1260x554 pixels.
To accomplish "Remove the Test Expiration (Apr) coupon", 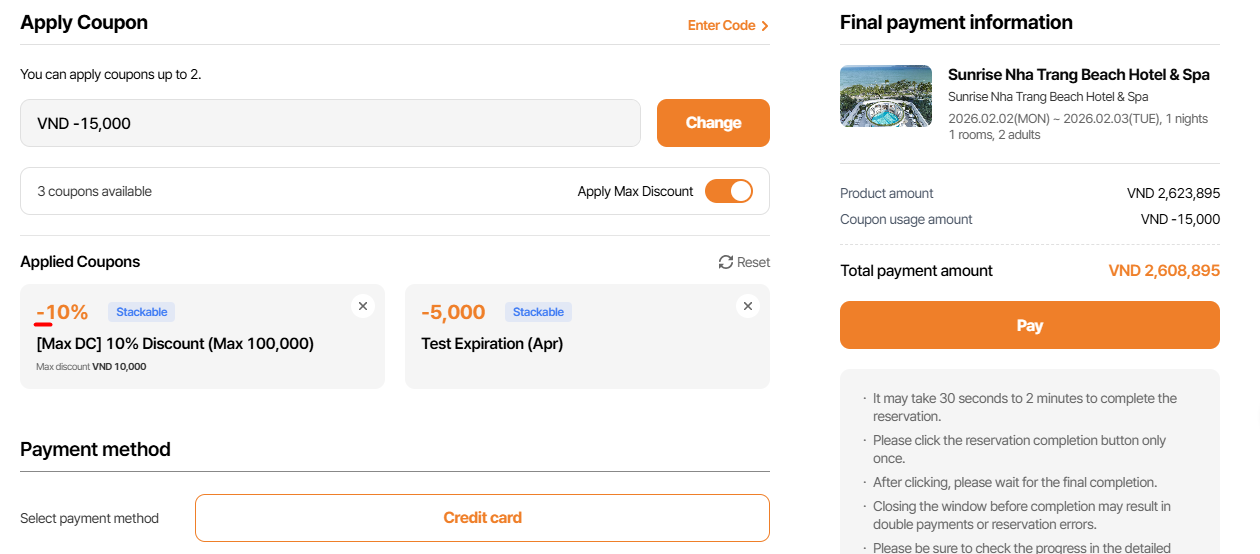I will pos(748,306).
